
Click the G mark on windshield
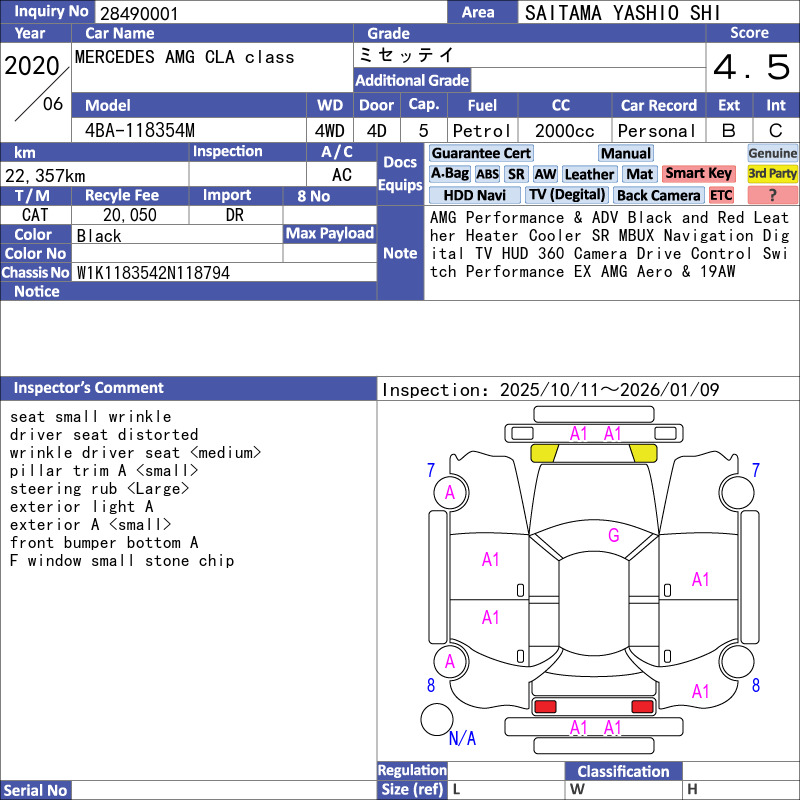[613, 536]
